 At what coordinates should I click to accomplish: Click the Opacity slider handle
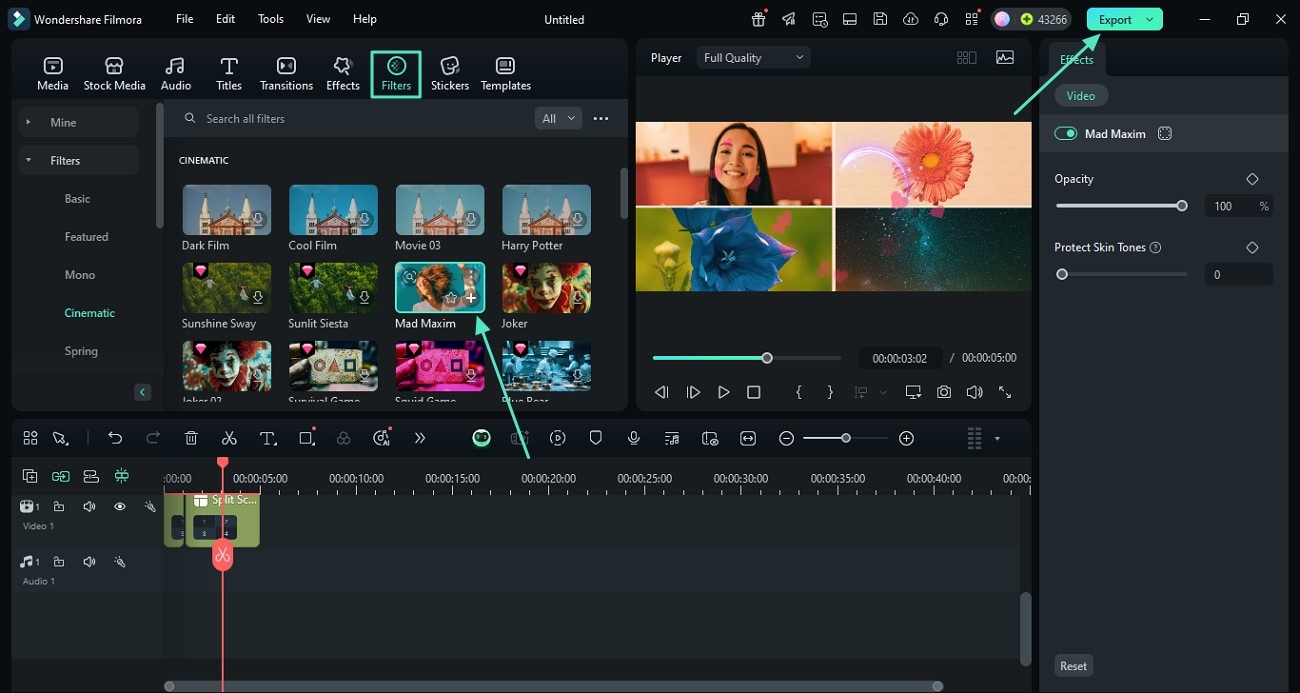pyautogui.click(x=1182, y=206)
